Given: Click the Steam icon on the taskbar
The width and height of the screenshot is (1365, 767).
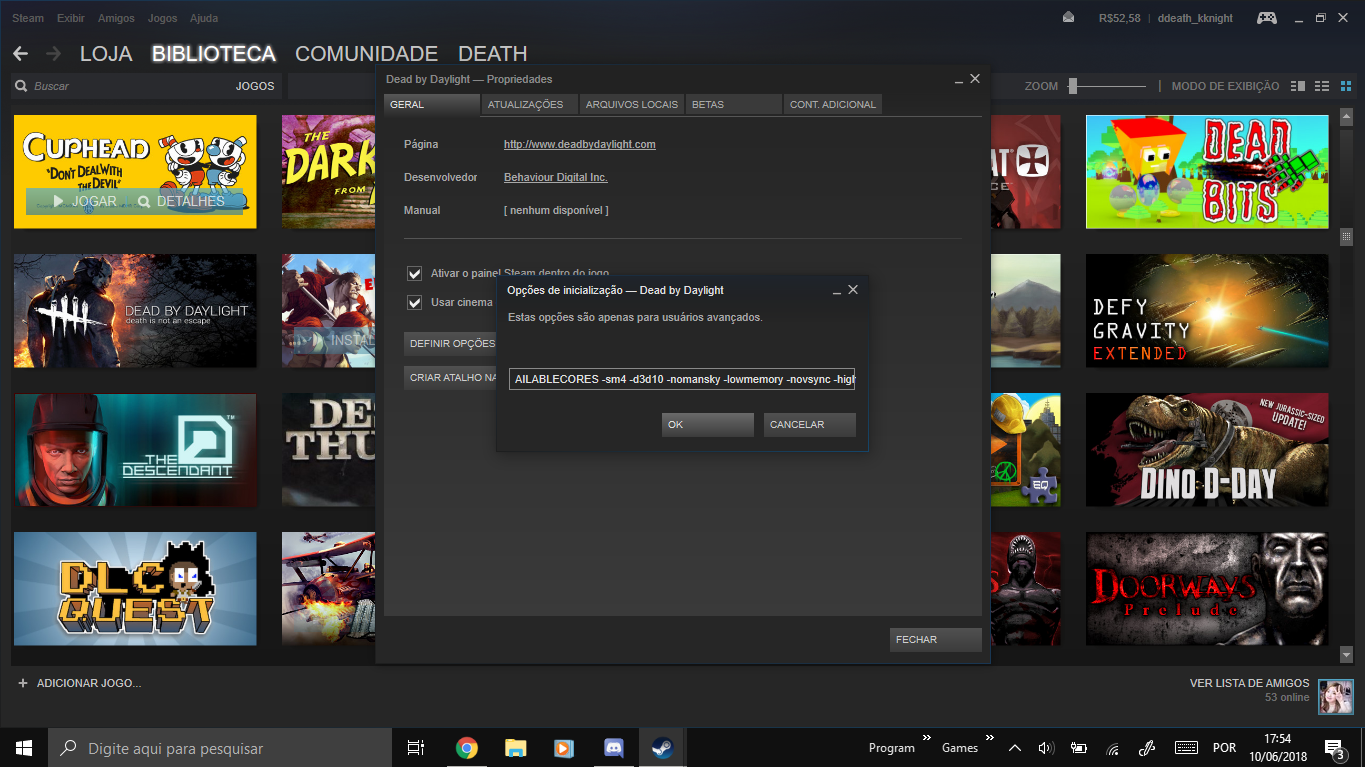Looking at the screenshot, I should point(662,748).
